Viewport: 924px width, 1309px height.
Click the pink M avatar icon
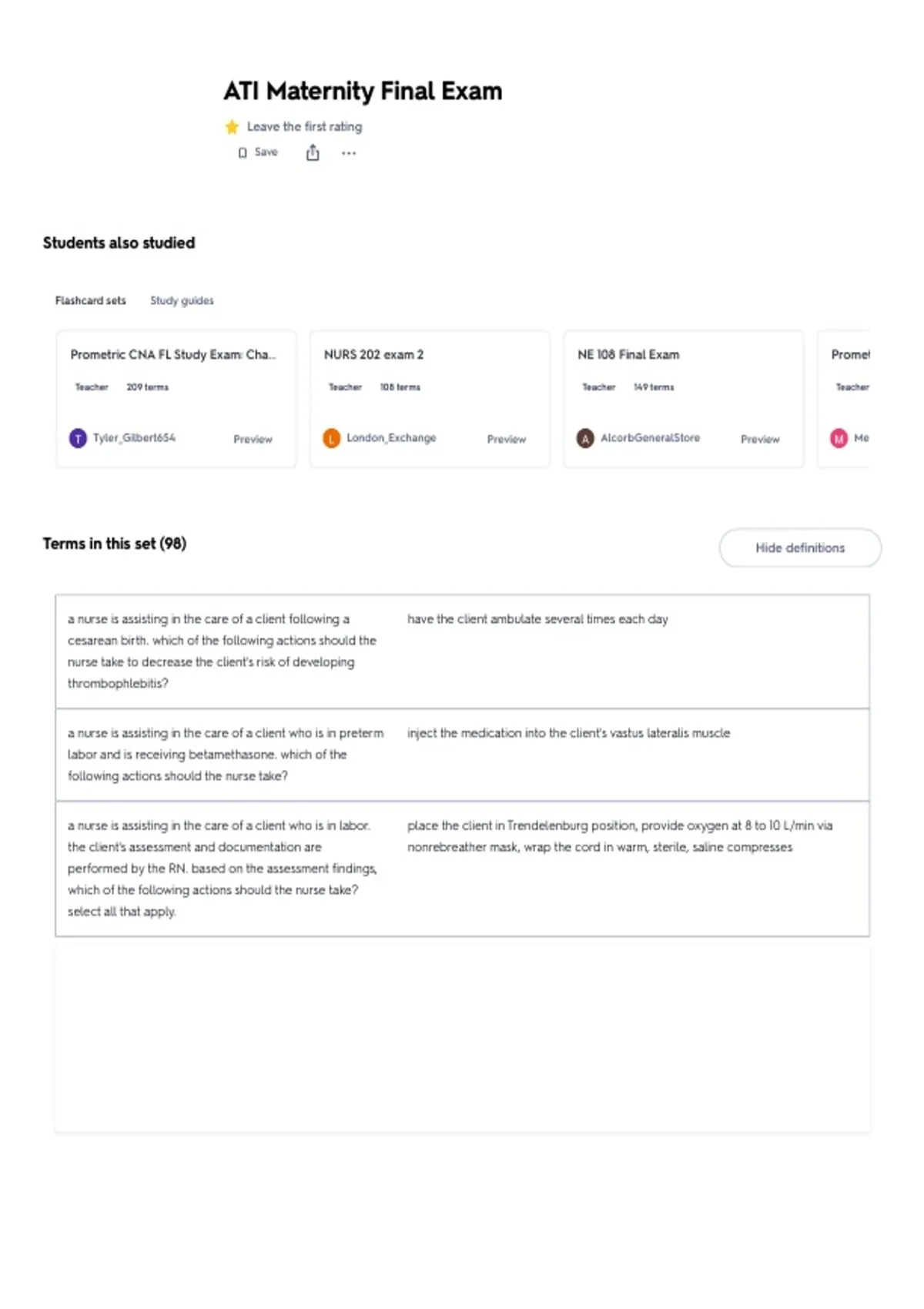pyautogui.click(x=839, y=438)
